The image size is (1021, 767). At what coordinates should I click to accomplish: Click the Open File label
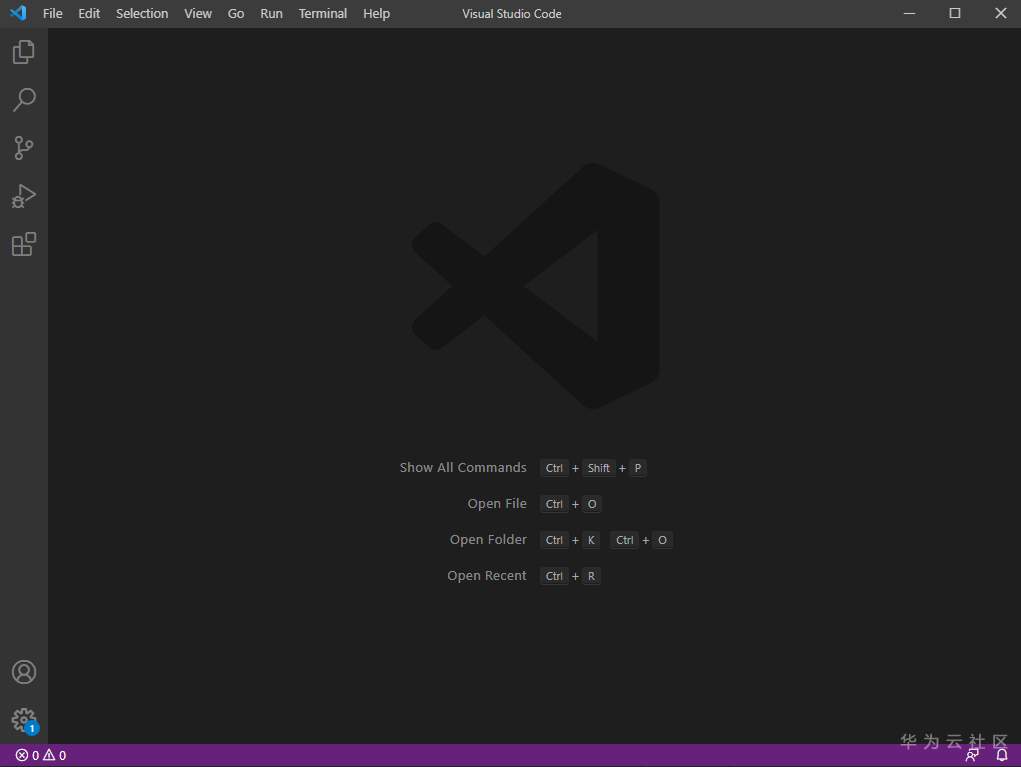point(497,503)
